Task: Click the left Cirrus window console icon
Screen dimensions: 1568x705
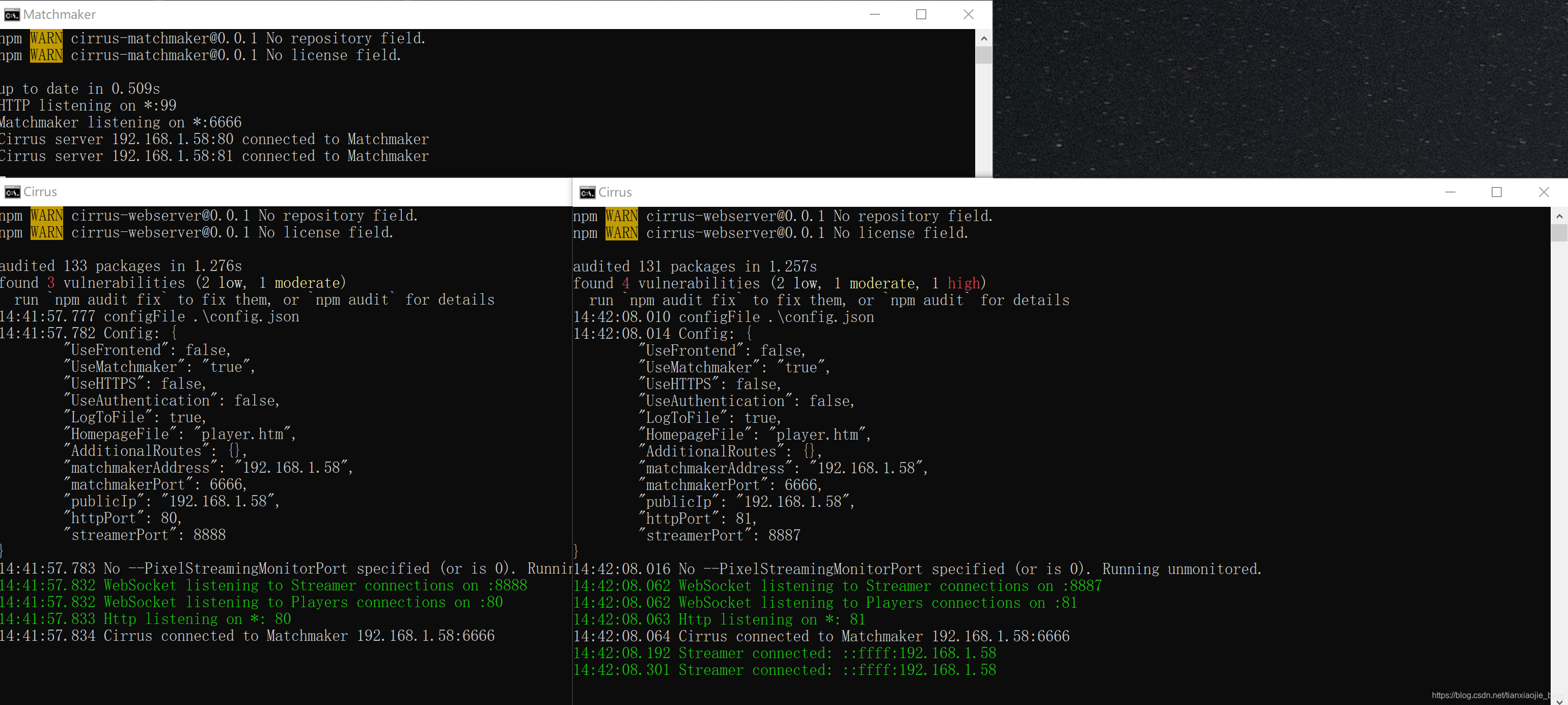Action: (12, 193)
